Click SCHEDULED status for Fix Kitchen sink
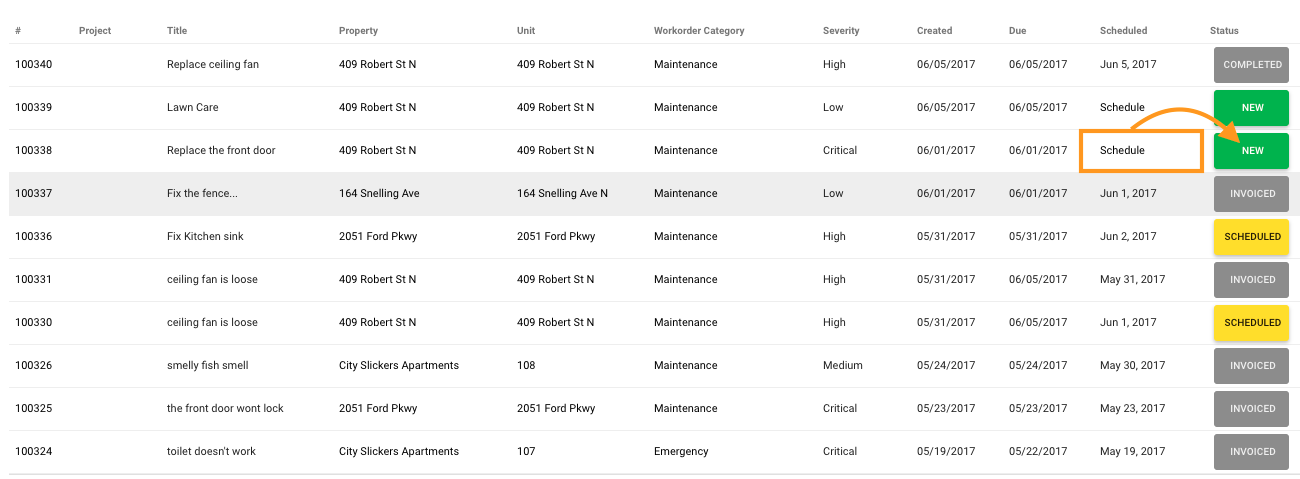This screenshot has width=1300, height=479. tap(1252, 237)
